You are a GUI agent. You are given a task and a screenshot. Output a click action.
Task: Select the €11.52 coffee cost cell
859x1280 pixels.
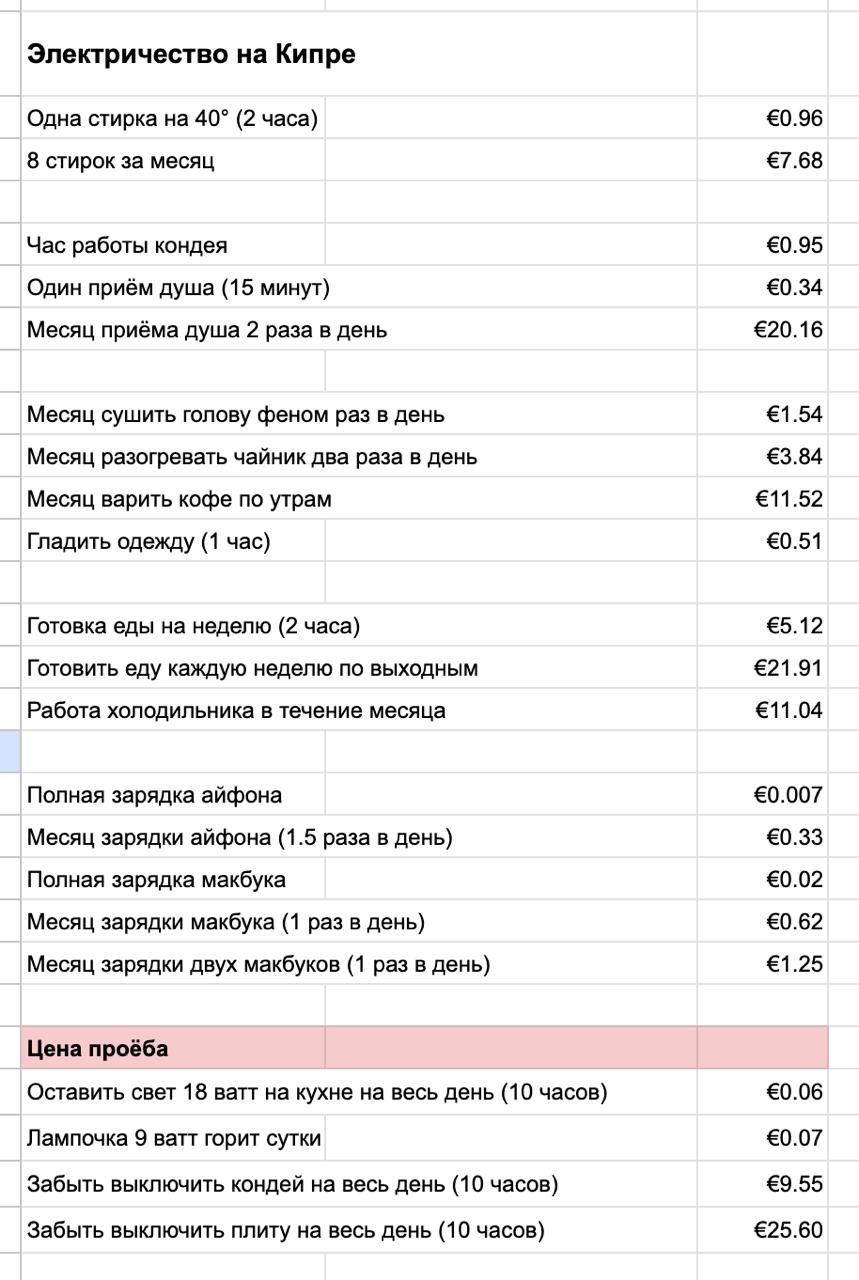(x=788, y=499)
